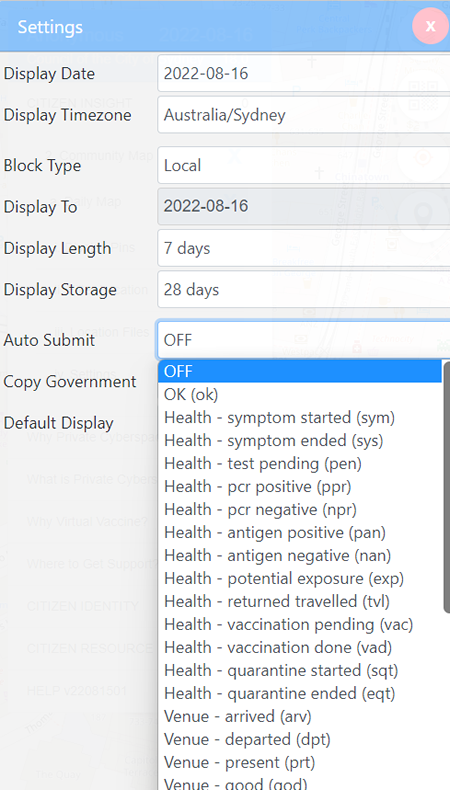Open the Display Length dropdown

tap(303, 248)
